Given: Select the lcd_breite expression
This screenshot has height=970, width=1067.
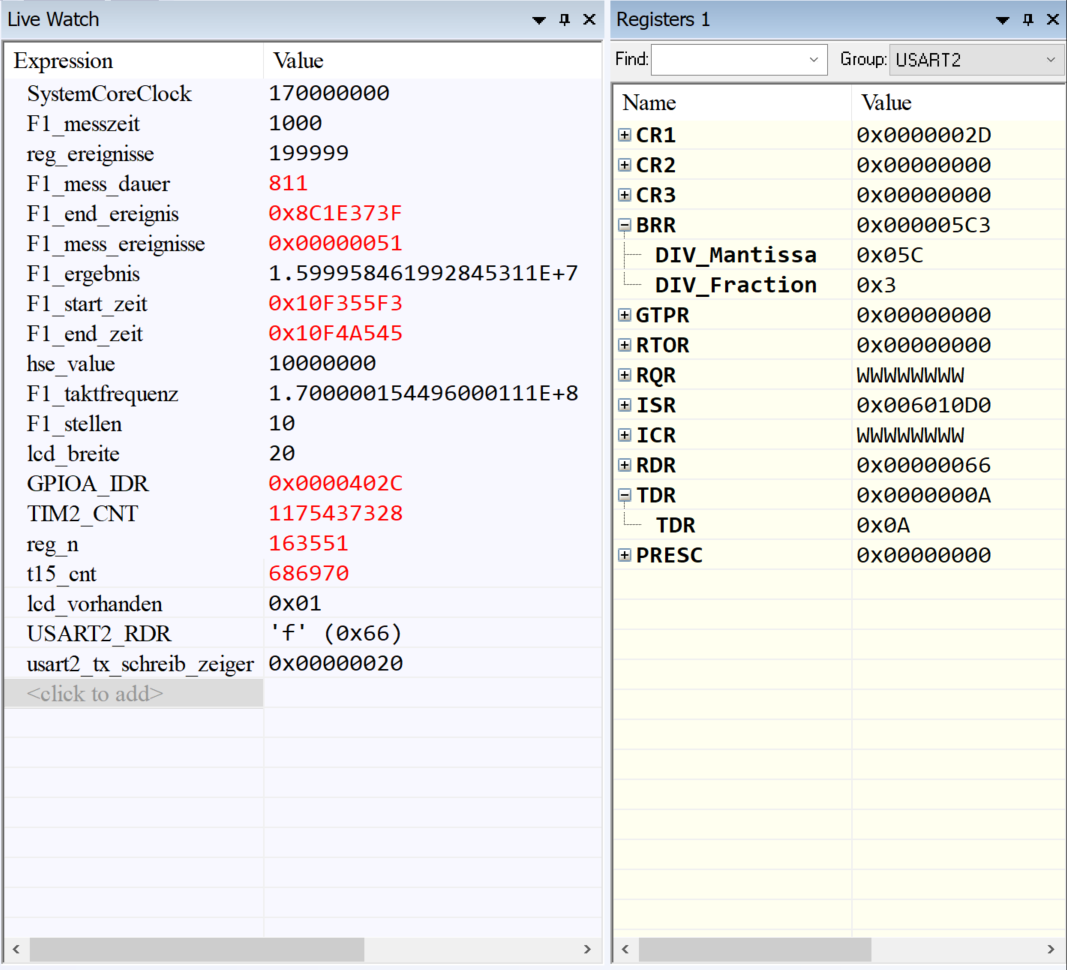Looking at the screenshot, I should point(73,453).
